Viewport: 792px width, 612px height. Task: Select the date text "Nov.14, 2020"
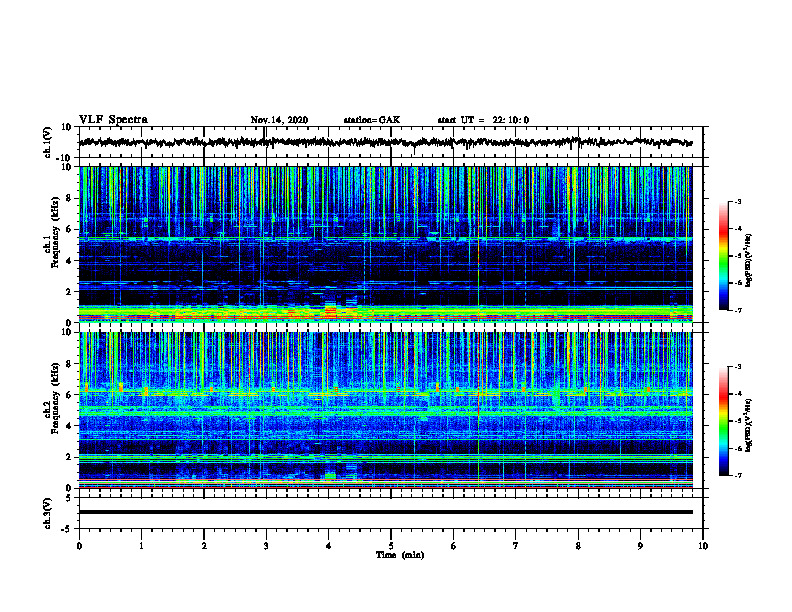tap(279, 120)
